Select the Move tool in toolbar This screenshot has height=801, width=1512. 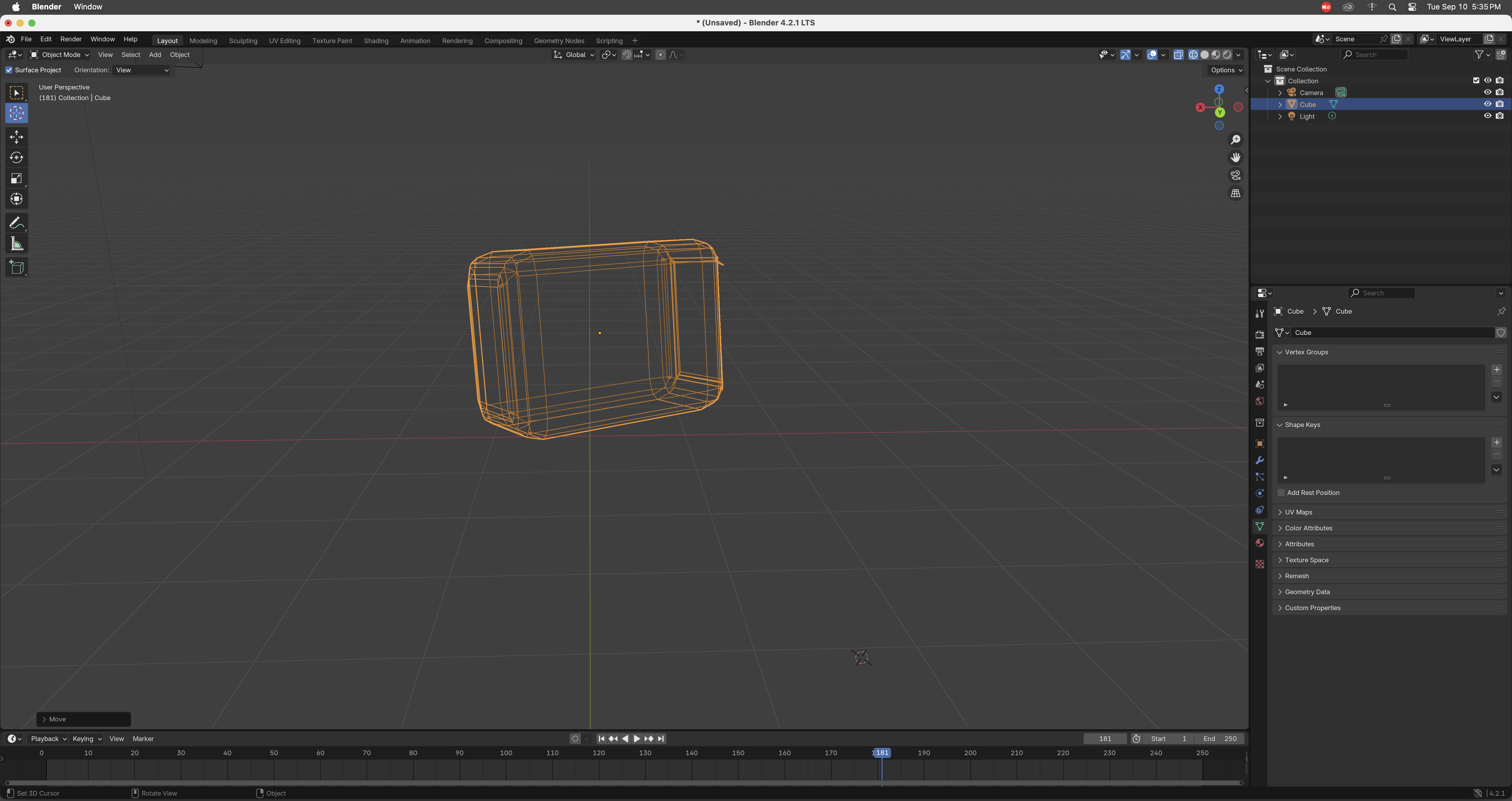coord(17,137)
